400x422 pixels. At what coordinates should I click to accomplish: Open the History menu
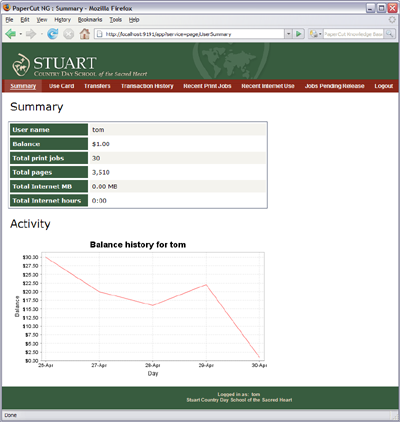coord(63,20)
